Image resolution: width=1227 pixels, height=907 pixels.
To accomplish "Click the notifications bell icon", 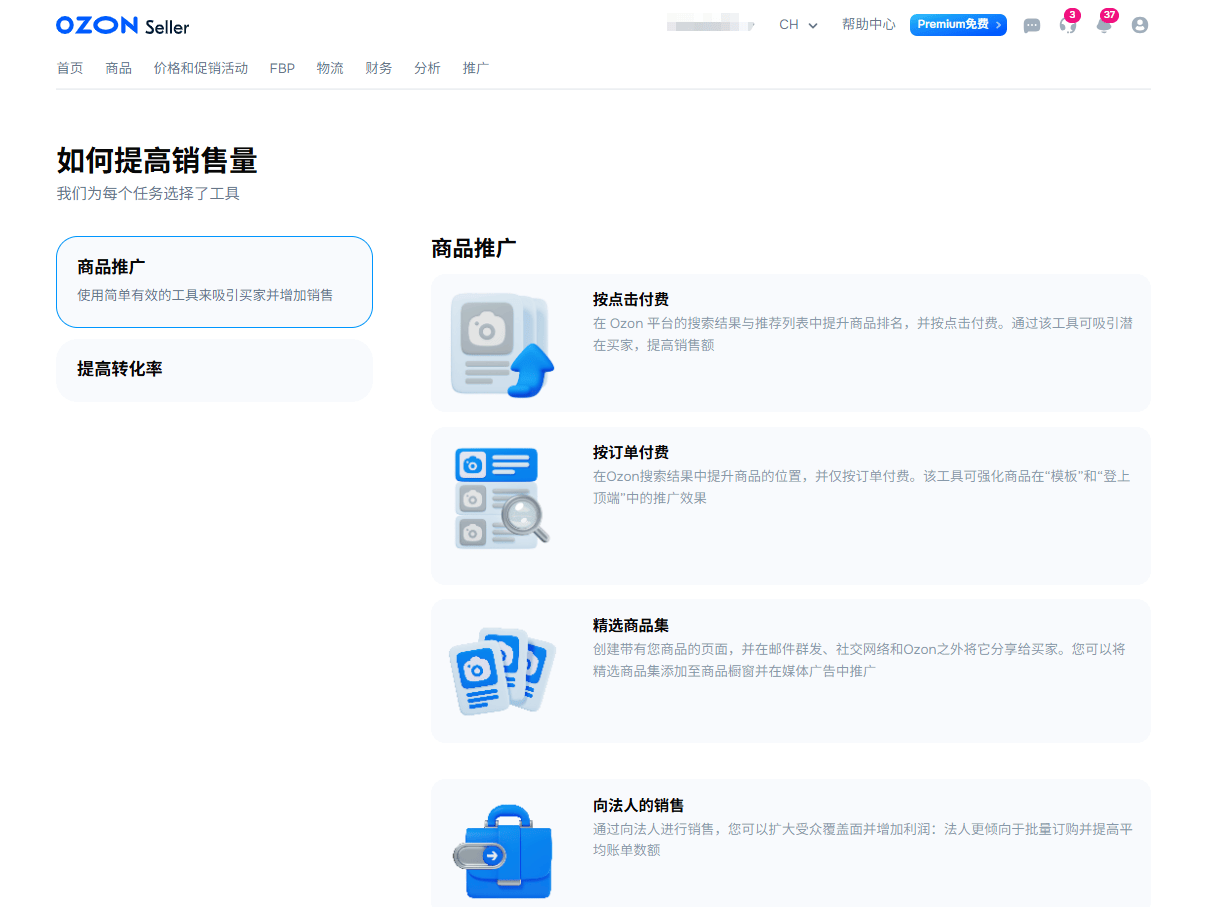I will coord(1103,25).
